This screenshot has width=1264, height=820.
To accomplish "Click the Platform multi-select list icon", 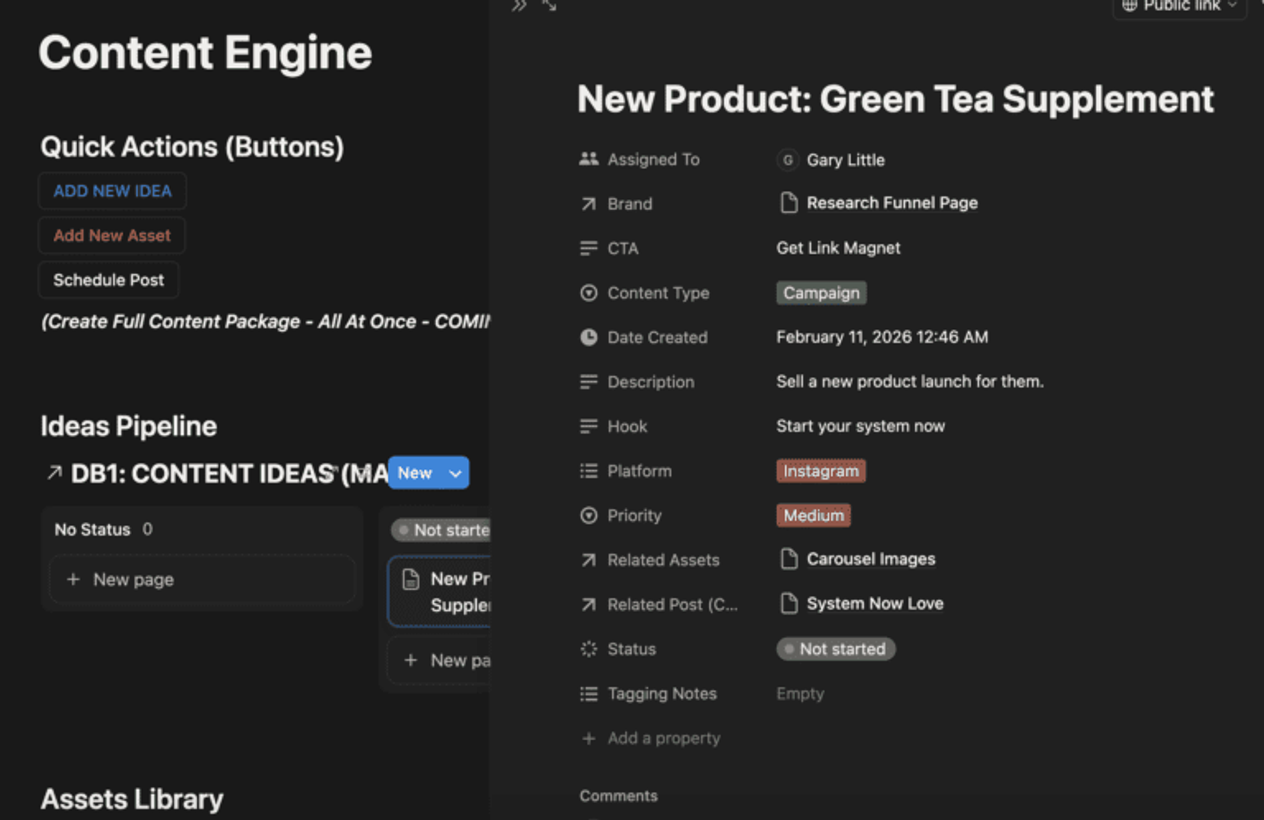I will pos(588,471).
